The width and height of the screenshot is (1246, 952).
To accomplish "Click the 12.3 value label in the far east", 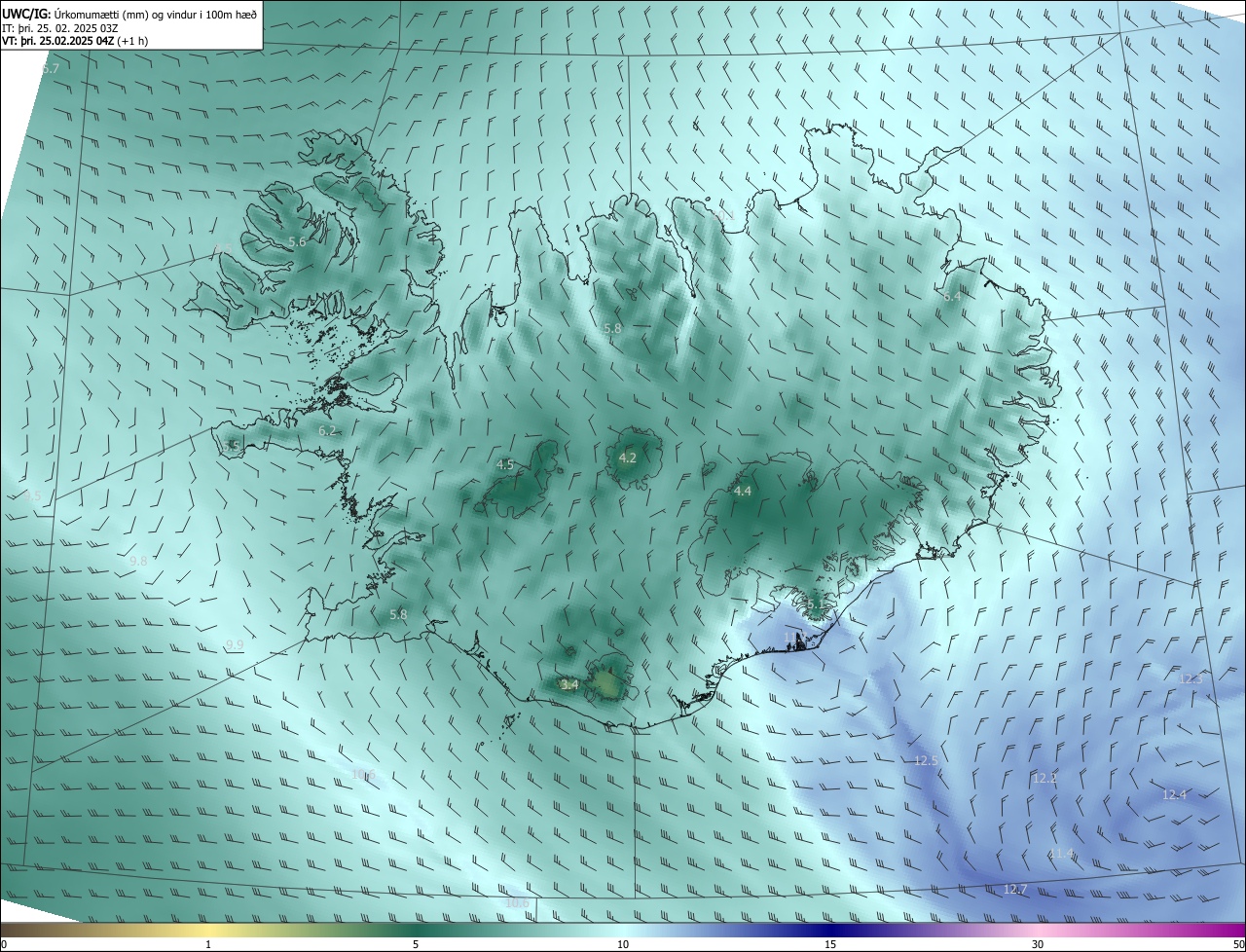I will pyautogui.click(x=1191, y=678).
